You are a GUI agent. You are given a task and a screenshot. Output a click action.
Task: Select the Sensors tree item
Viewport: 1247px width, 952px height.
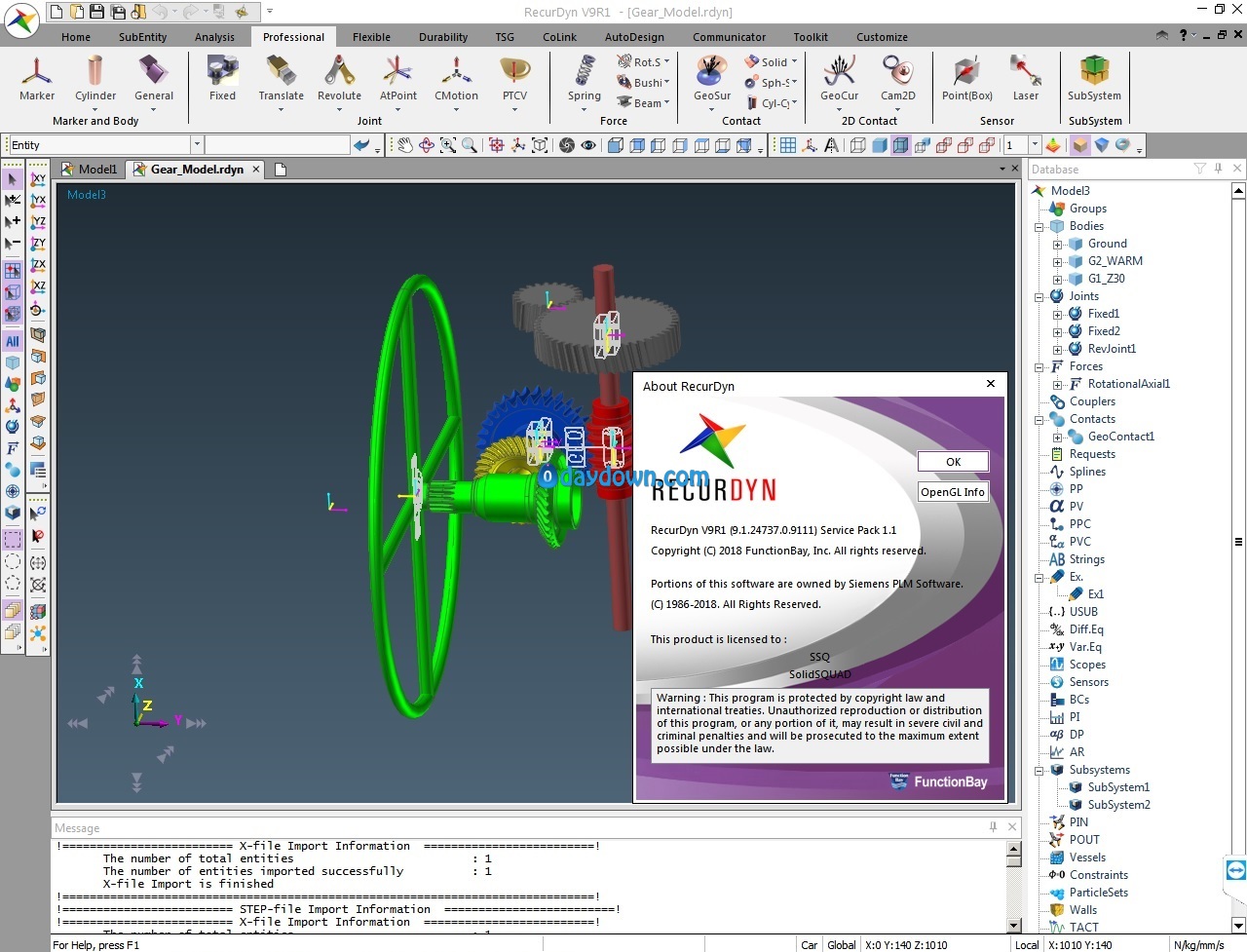pos(1088,682)
